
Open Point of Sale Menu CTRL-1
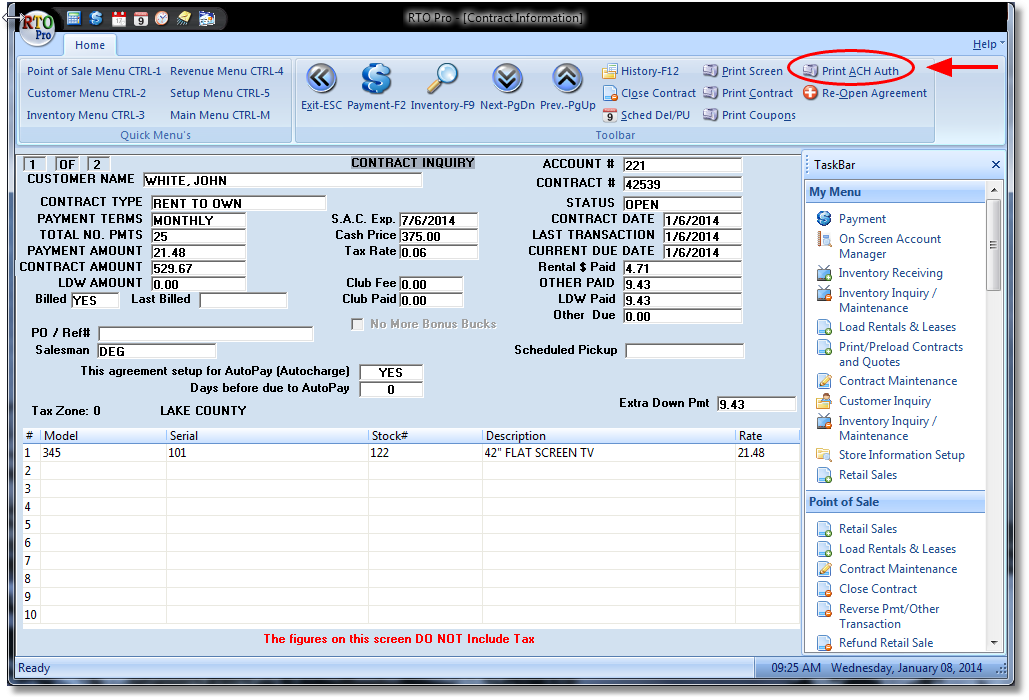(94, 71)
